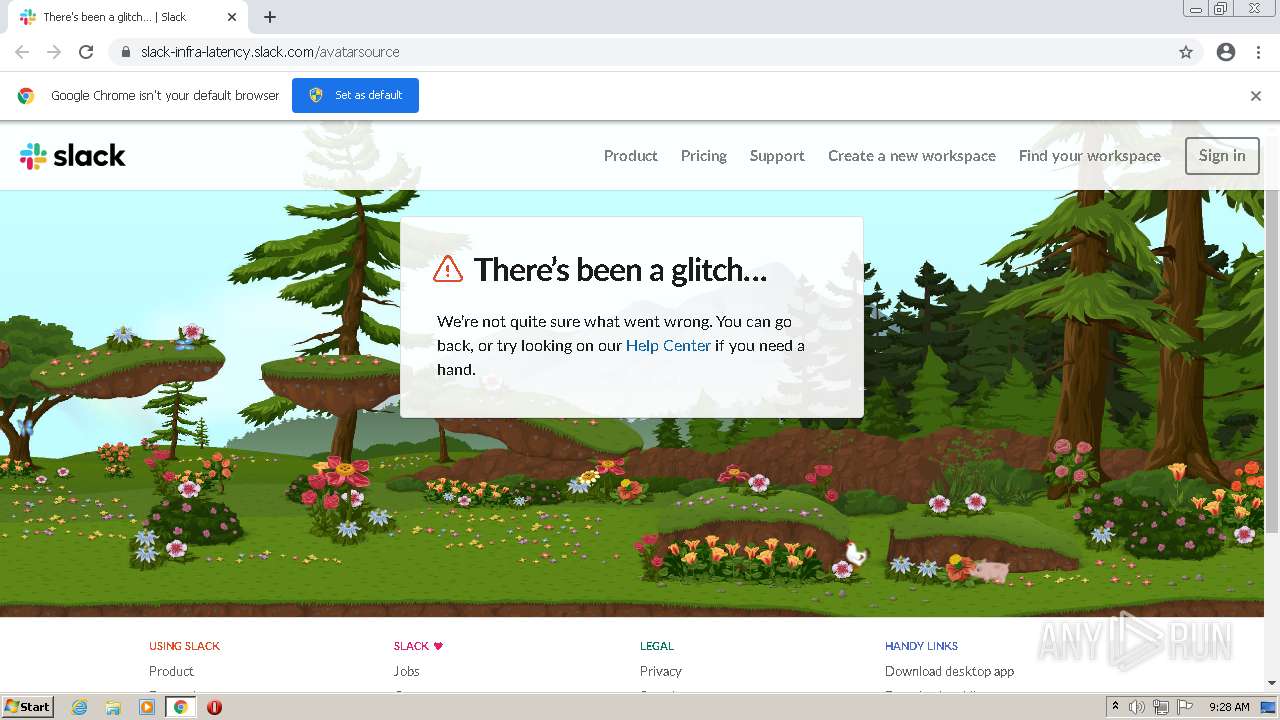1280x720 pixels.
Task: Follow the Help Center link
Action: pyautogui.click(x=668, y=346)
